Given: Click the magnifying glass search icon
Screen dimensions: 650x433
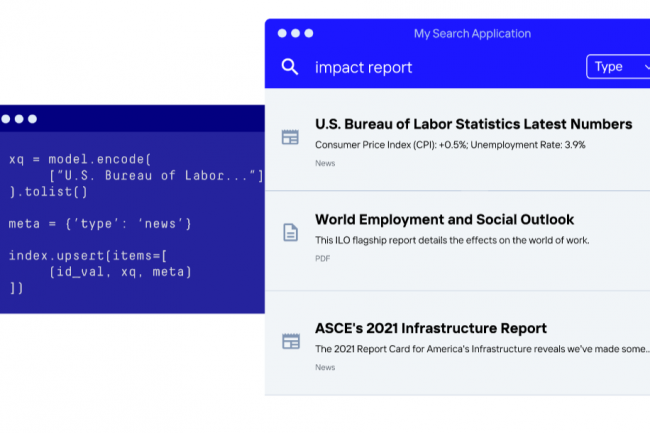Looking at the screenshot, I should coord(290,67).
